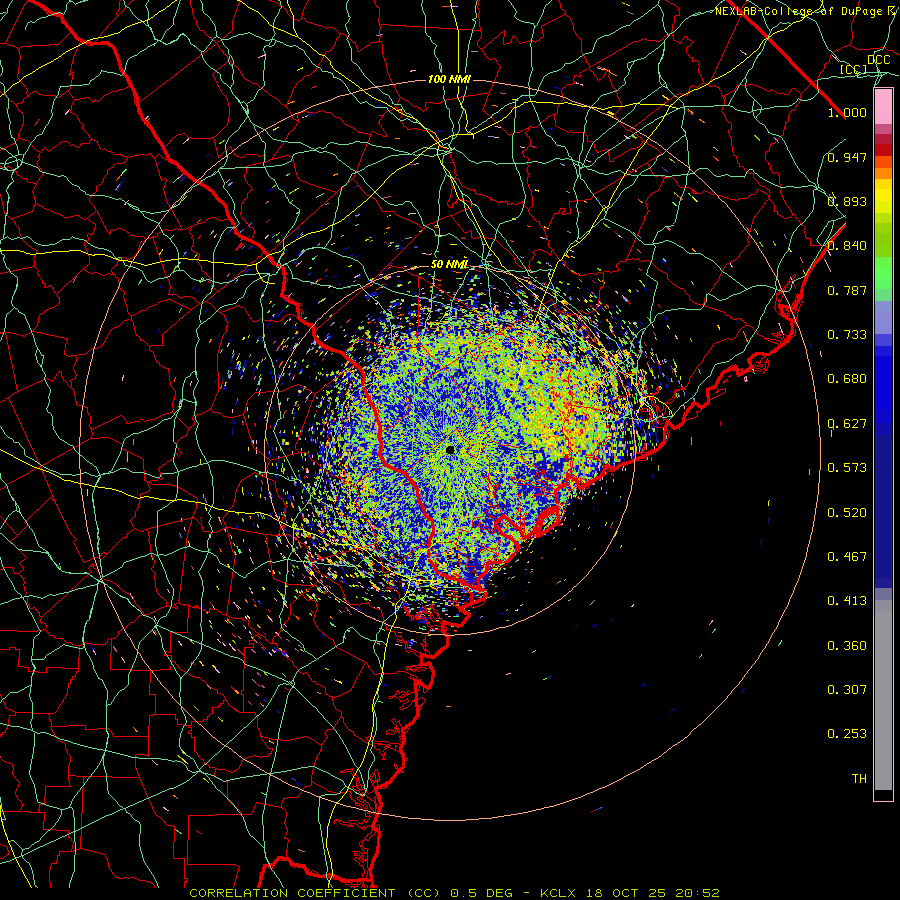The width and height of the screenshot is (900, 900).
Task: Click the 20:52 timestamp text
Action: pyautogui.click(x=698, y=893)
